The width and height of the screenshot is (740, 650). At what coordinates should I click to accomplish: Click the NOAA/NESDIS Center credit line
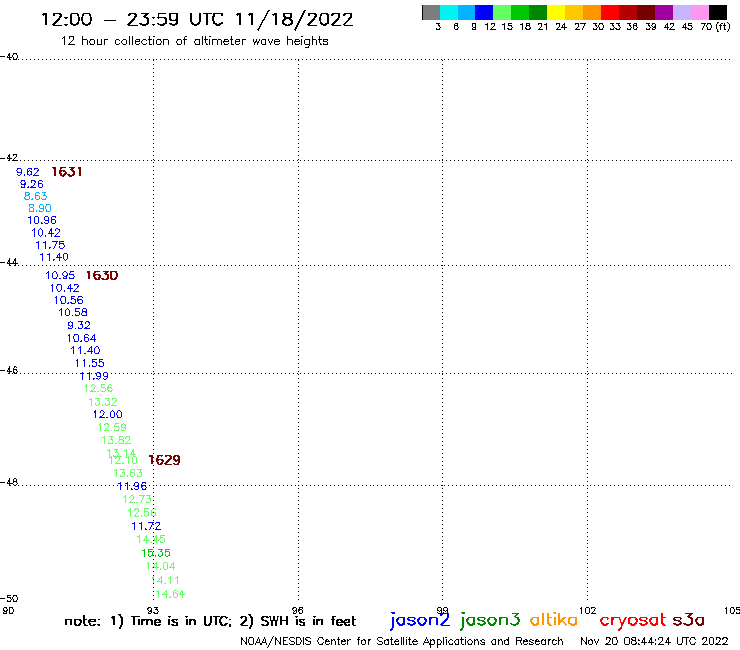tap(402, 641)
